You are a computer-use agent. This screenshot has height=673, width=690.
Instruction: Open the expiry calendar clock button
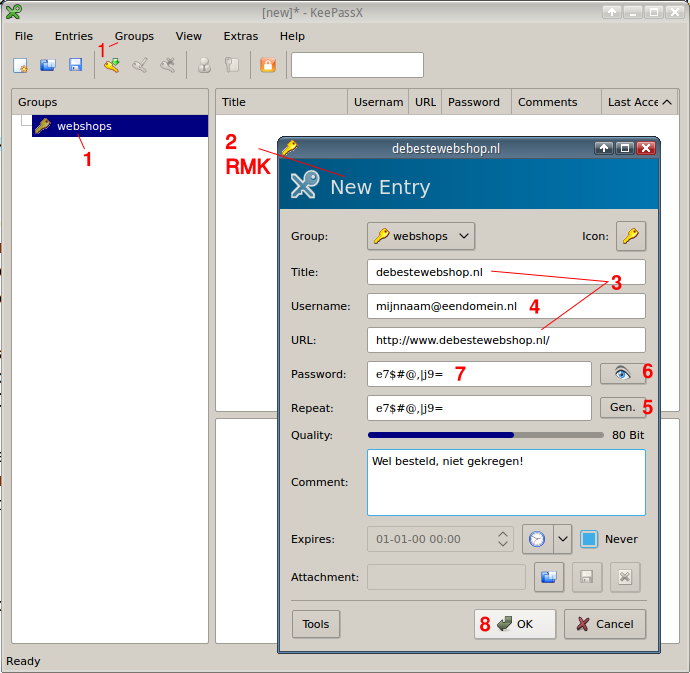[x=537, y=539]
